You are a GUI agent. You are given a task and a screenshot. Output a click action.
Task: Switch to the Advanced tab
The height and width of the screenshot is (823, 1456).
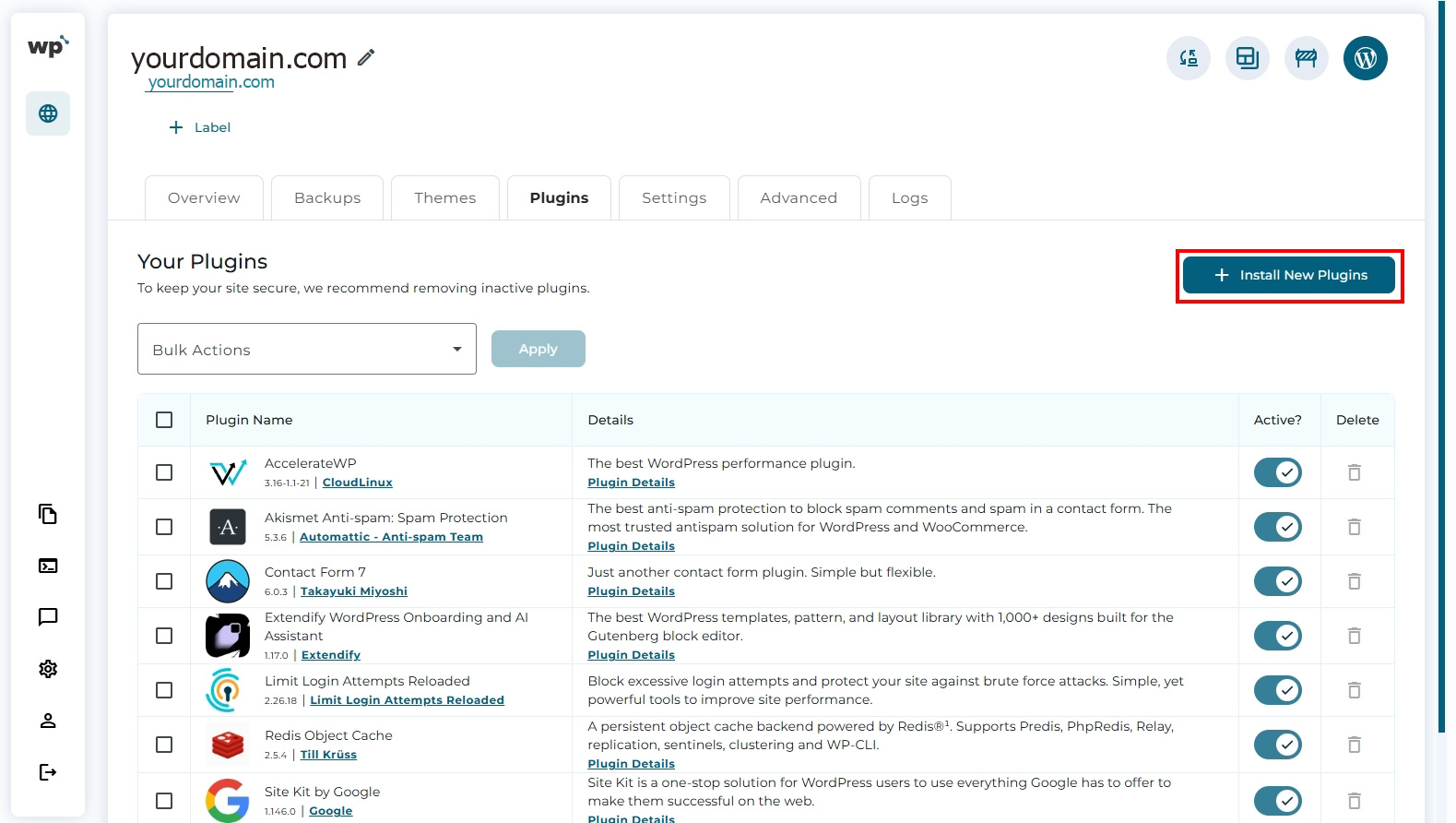799,197
